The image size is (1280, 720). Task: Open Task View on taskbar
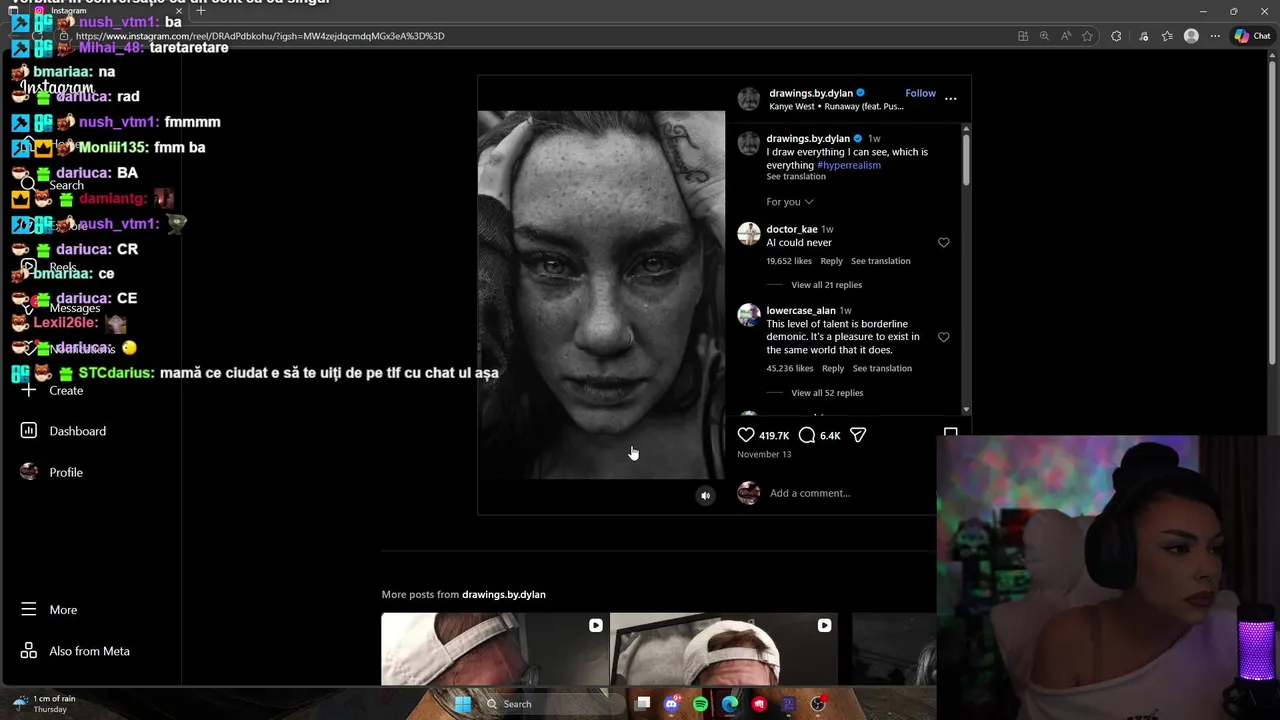(x=643, y=704)
